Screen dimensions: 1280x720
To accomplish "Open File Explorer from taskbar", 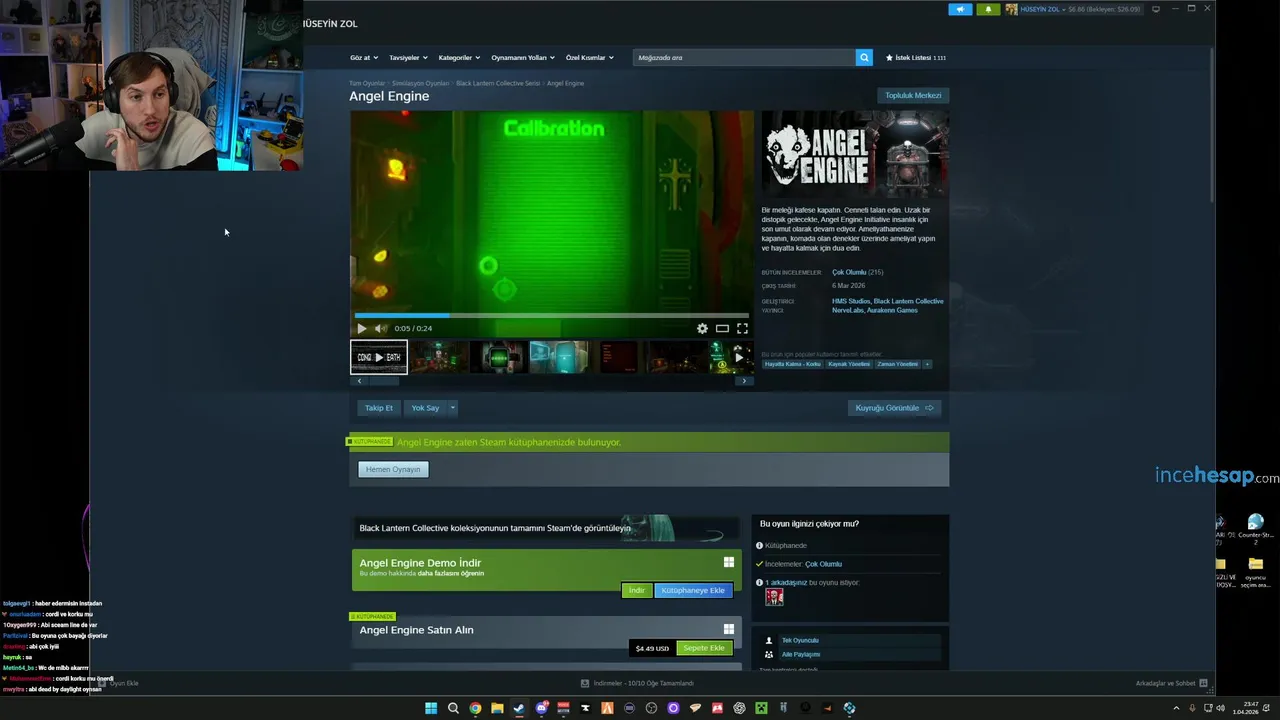I will 497,708.
